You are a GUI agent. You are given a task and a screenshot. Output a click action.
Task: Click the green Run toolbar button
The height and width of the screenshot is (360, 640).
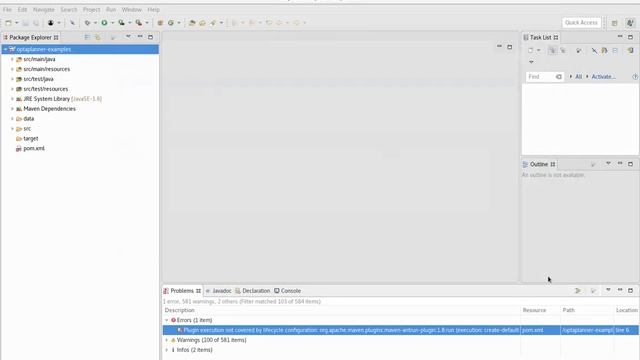(x=104, y=23)
